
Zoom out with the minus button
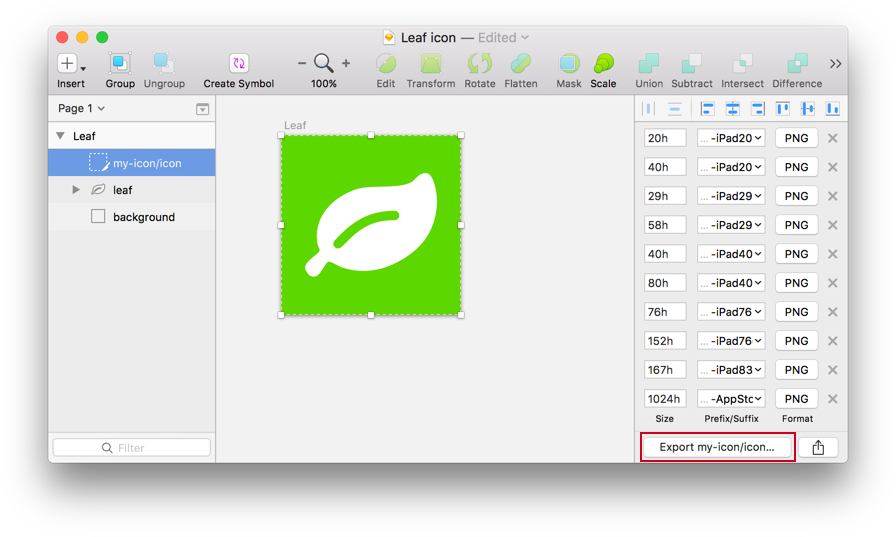coord(302,63)
